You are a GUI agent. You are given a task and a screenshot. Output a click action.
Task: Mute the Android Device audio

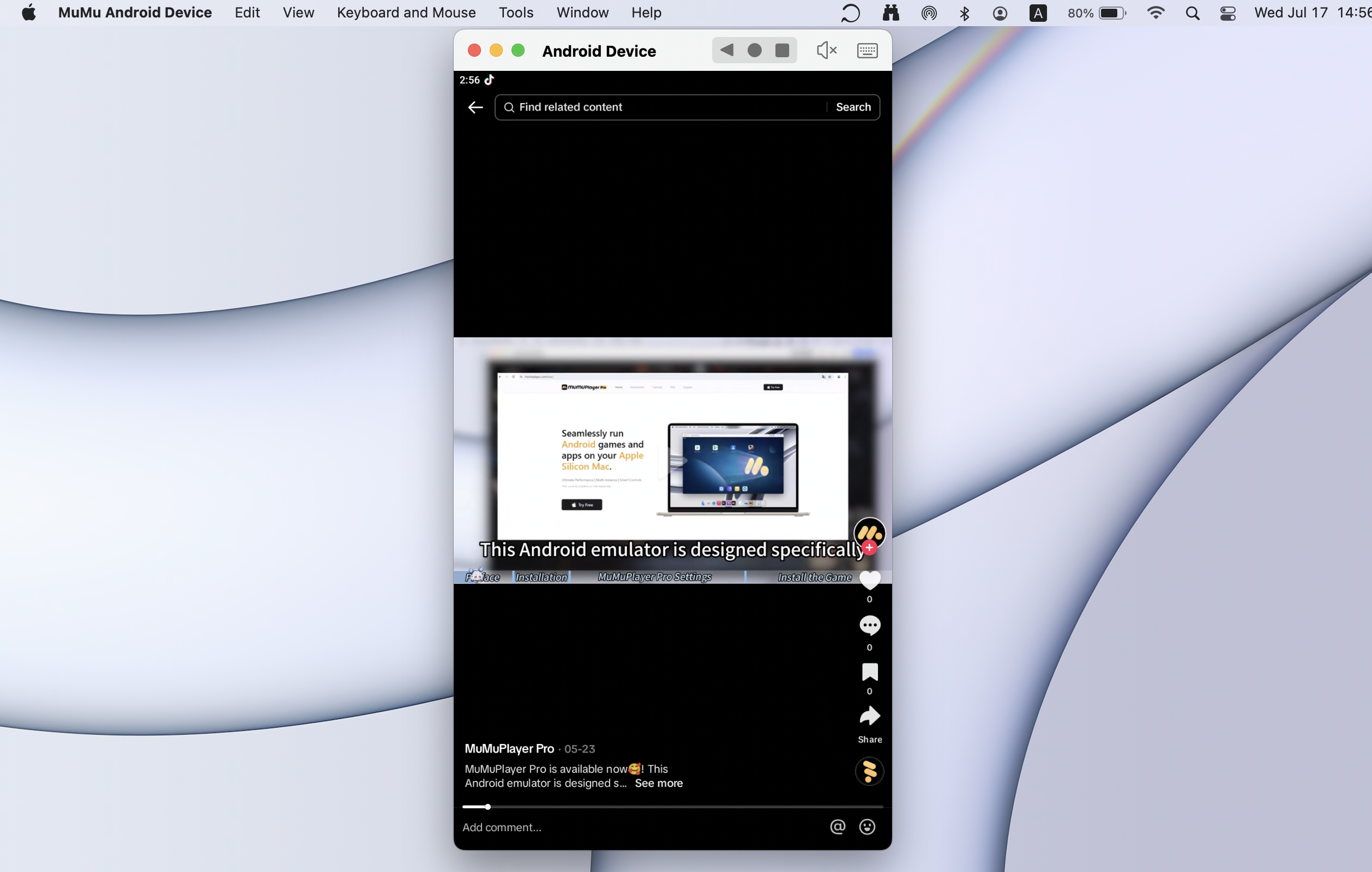(826, 50)
